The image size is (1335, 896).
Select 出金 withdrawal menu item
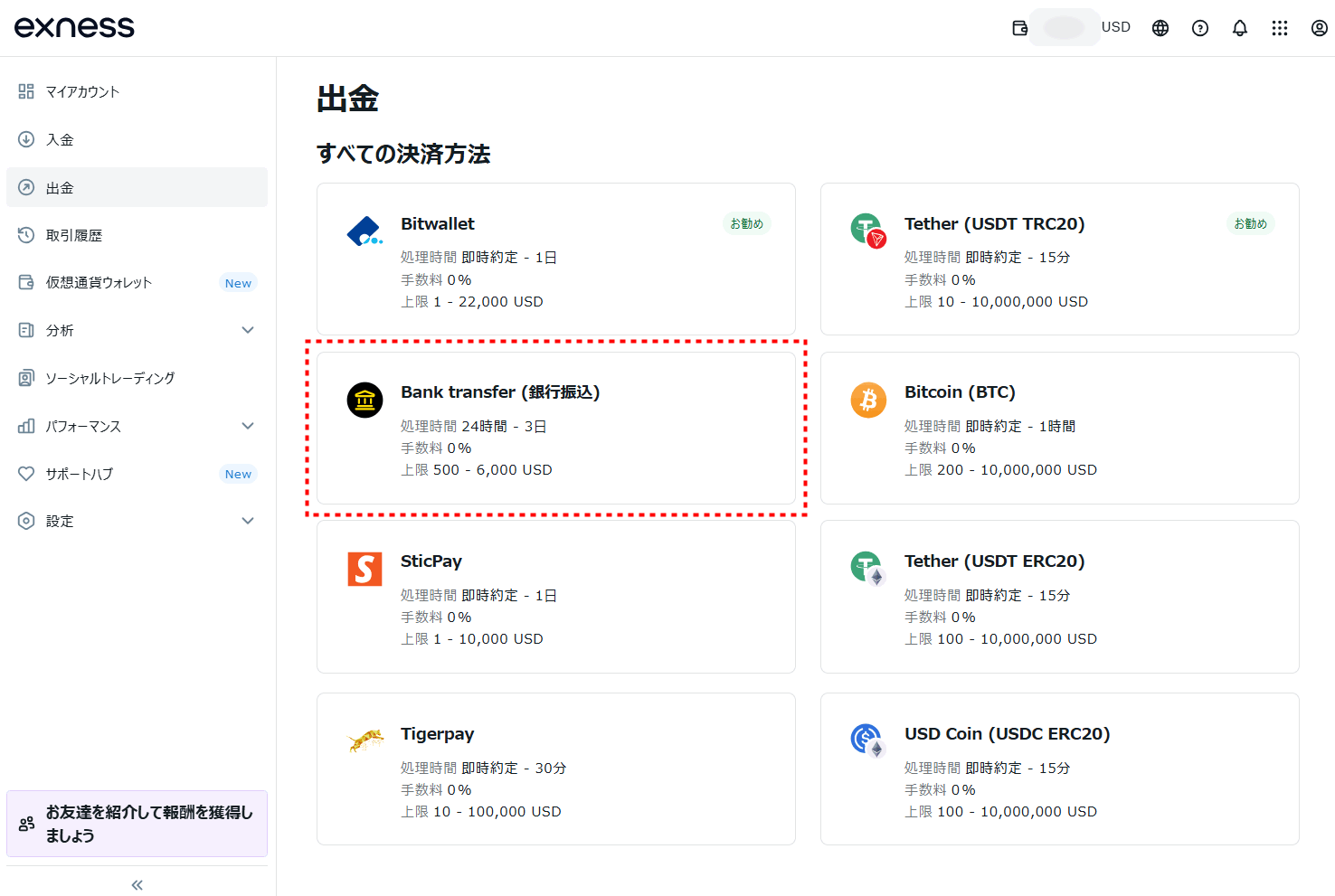137,187
